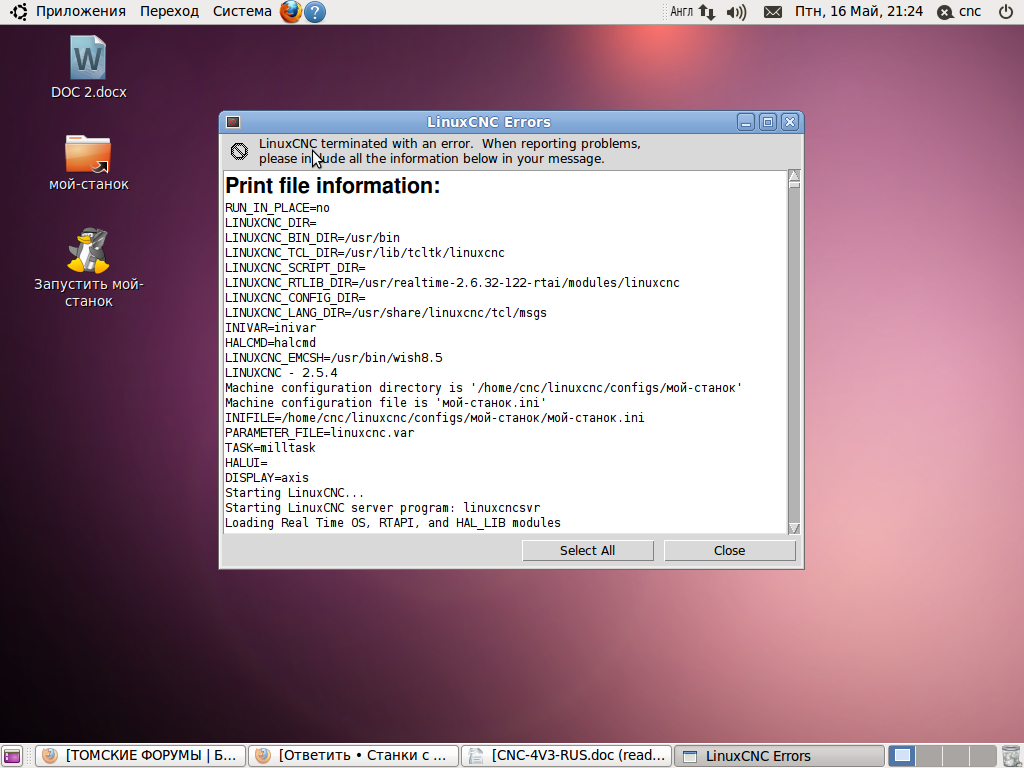Open the mail envelope indicator
This screenshot has height=768, width=1024.
[773, 12]
